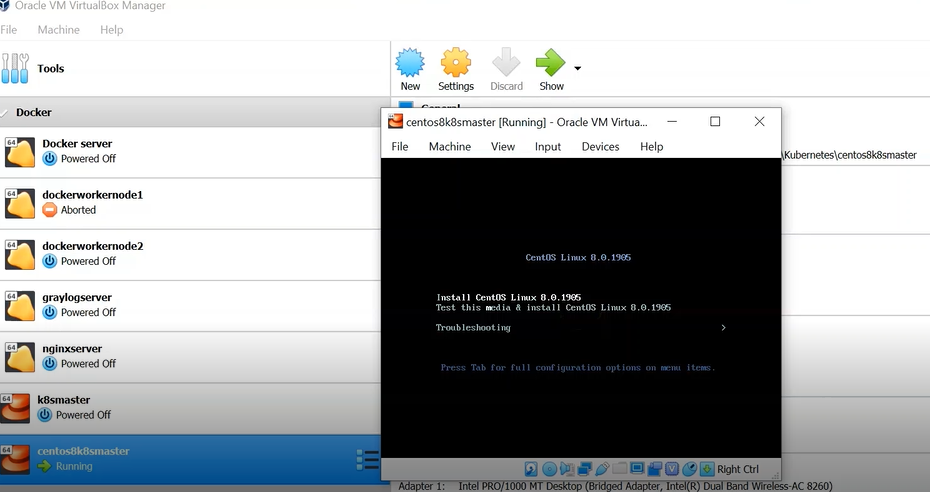Image resolution: width=930 pixels, height=492 pixels.
Task: Maximize the centos8k8smaster VM window
Action: click(x=715, y=122)
